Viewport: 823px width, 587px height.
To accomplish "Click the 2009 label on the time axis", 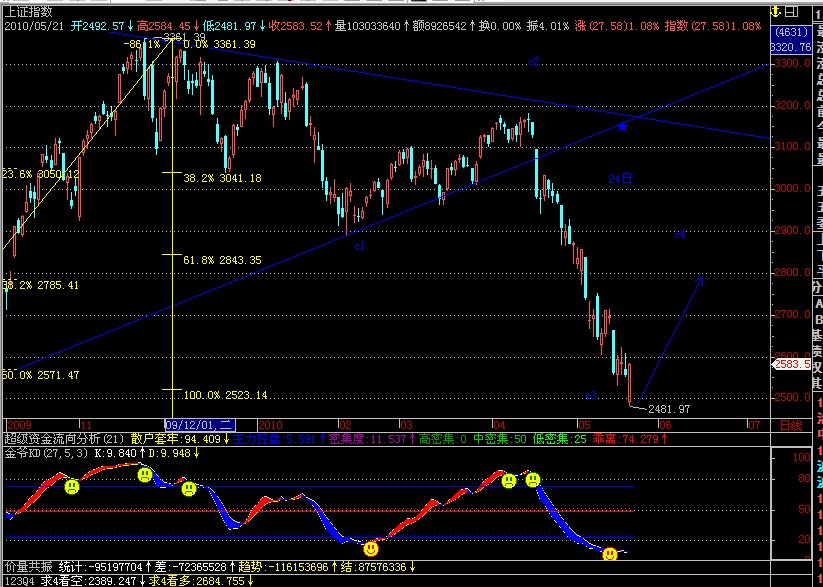I will pyautogui.click(x=19, y=425).
